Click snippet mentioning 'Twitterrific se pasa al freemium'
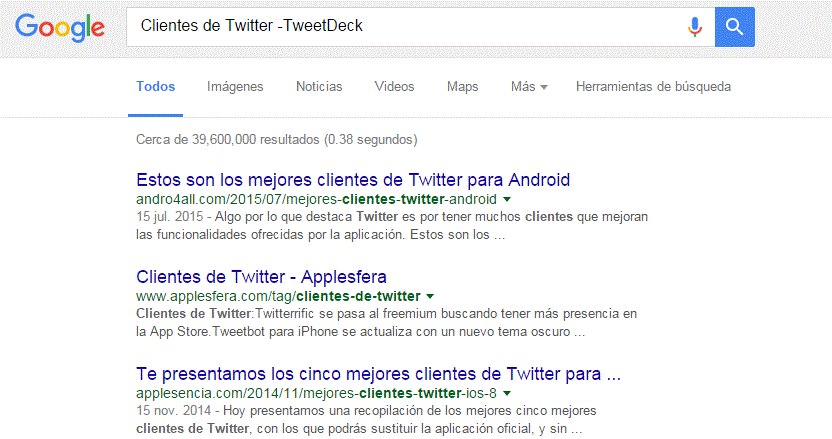The width and height of the screenshot is (832, 439). click(x=386, y=323)
